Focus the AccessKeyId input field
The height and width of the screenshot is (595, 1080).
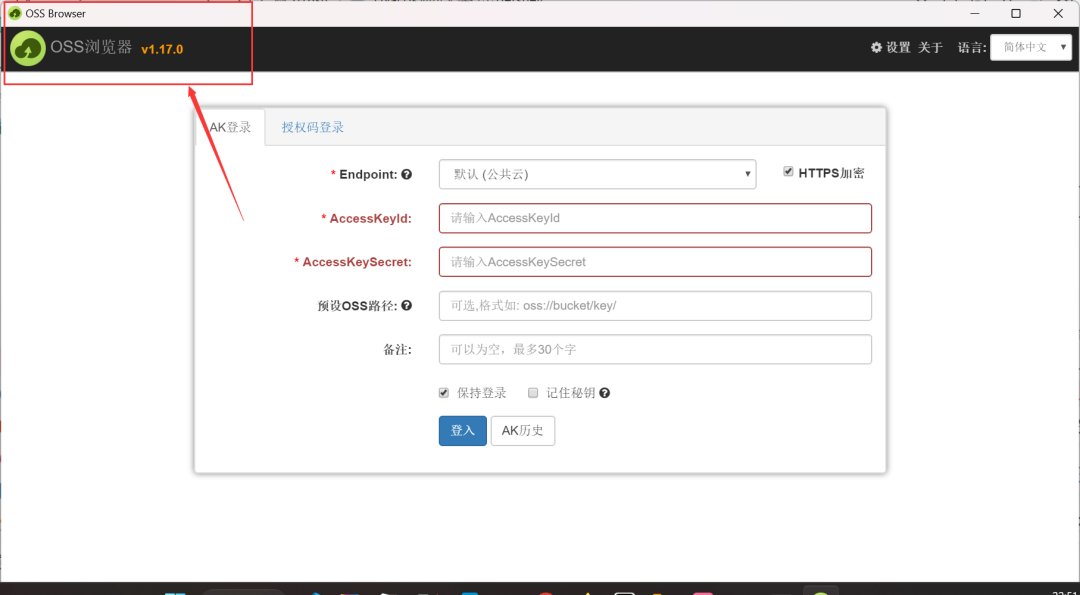point(655,218)
